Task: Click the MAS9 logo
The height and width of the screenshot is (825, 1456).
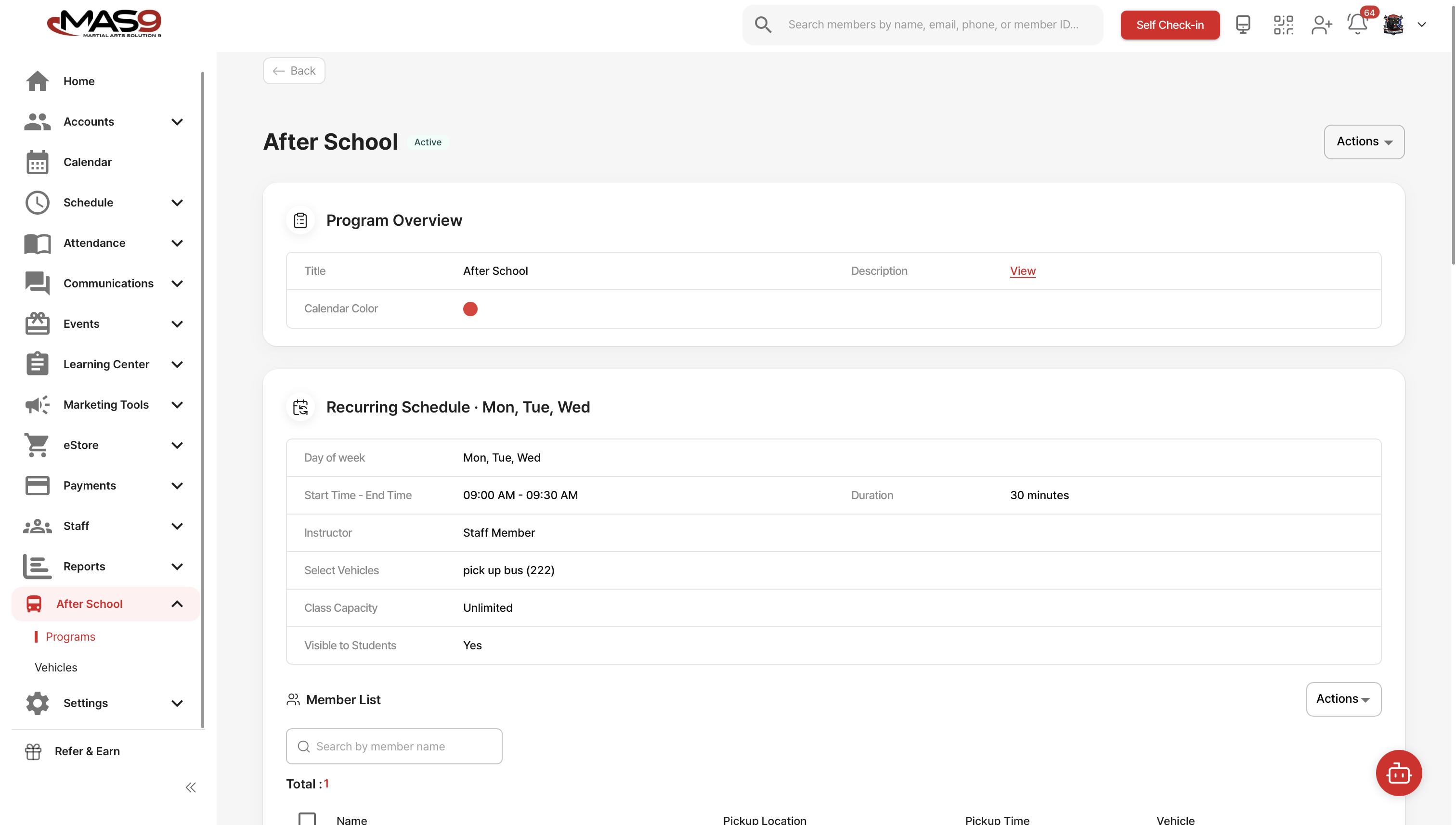Action: point(104,23)
